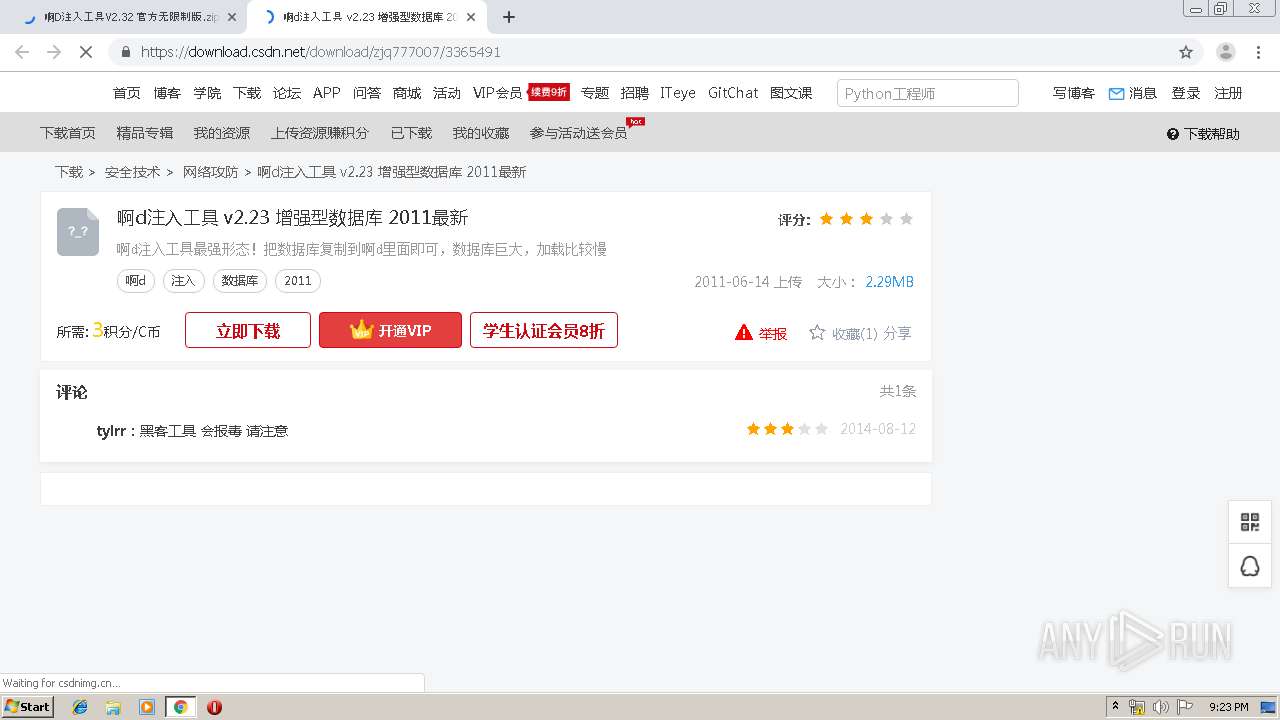Click 登录 link
Image resolution: width=1280 pixels, height=720 pixels.
pyautogui.click(x=1186, y=93)
